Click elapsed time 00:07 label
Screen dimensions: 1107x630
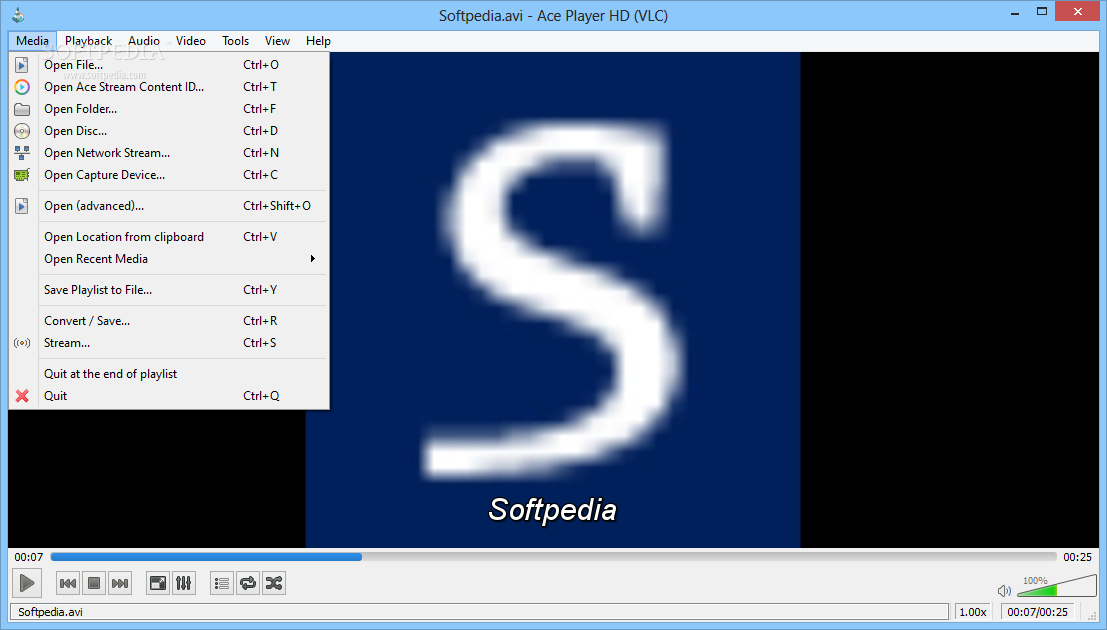pos(29,557)
